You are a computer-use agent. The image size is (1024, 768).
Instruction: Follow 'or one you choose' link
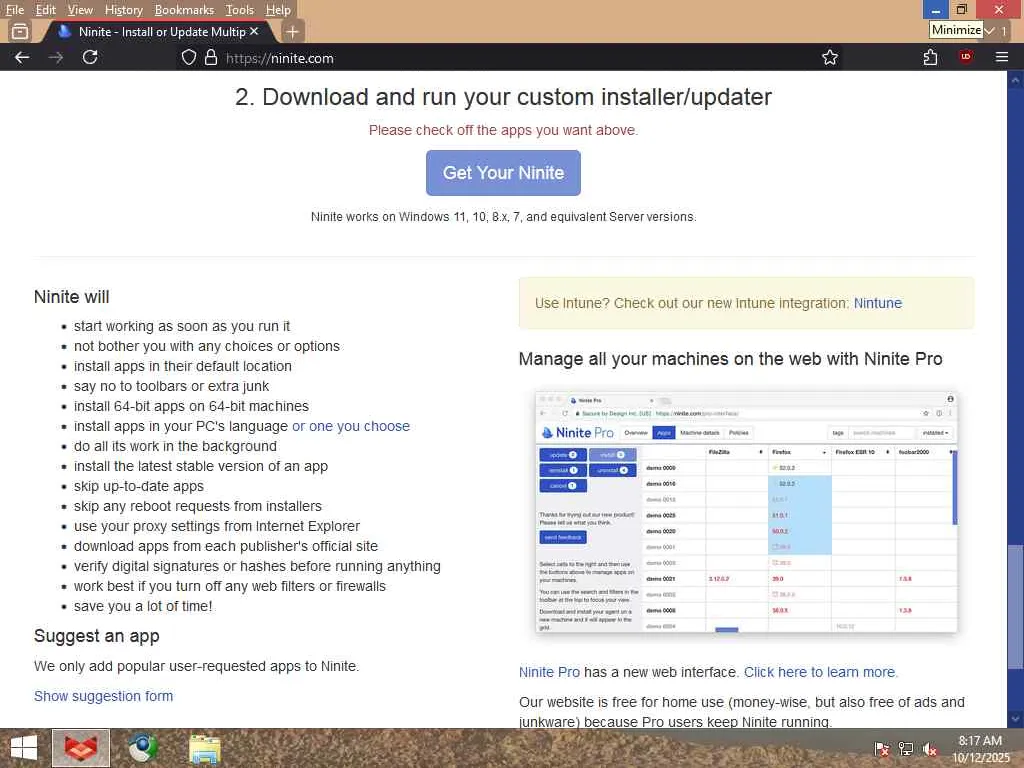pos(351,426)
